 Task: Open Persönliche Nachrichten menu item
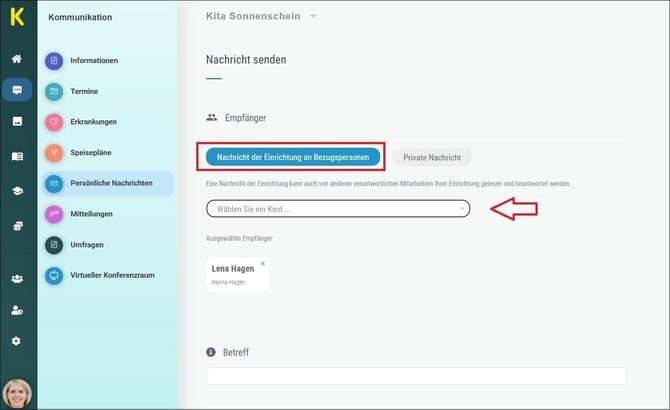(x=108, y=183)
